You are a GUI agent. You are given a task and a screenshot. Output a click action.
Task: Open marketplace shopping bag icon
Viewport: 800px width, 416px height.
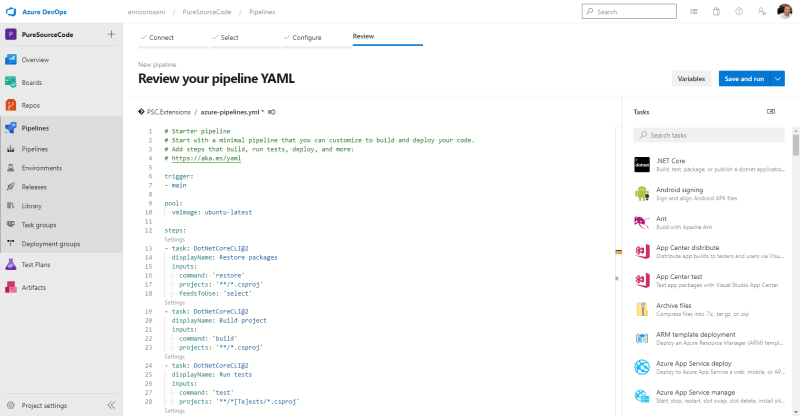point(716,11)
